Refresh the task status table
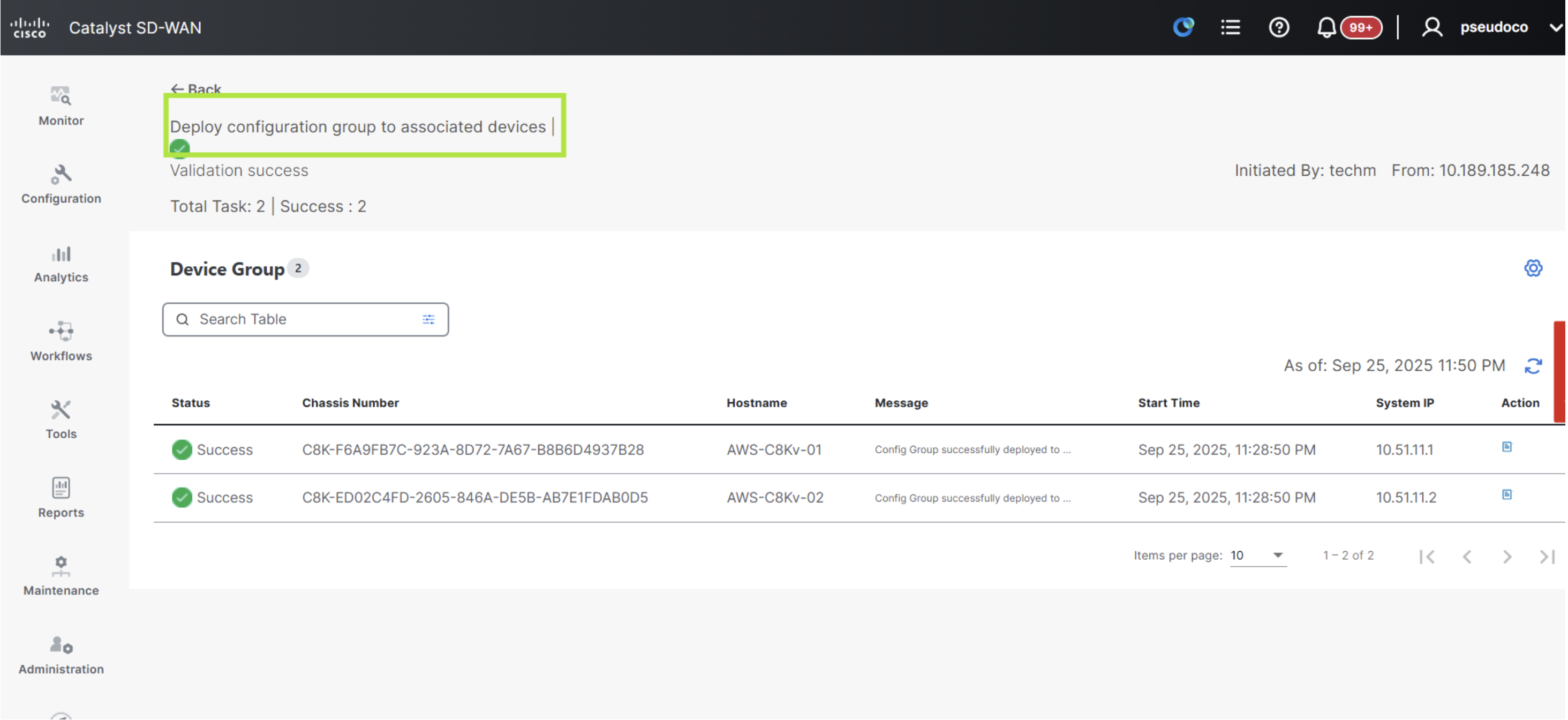1568x720 pixels. click(1533, 366)
